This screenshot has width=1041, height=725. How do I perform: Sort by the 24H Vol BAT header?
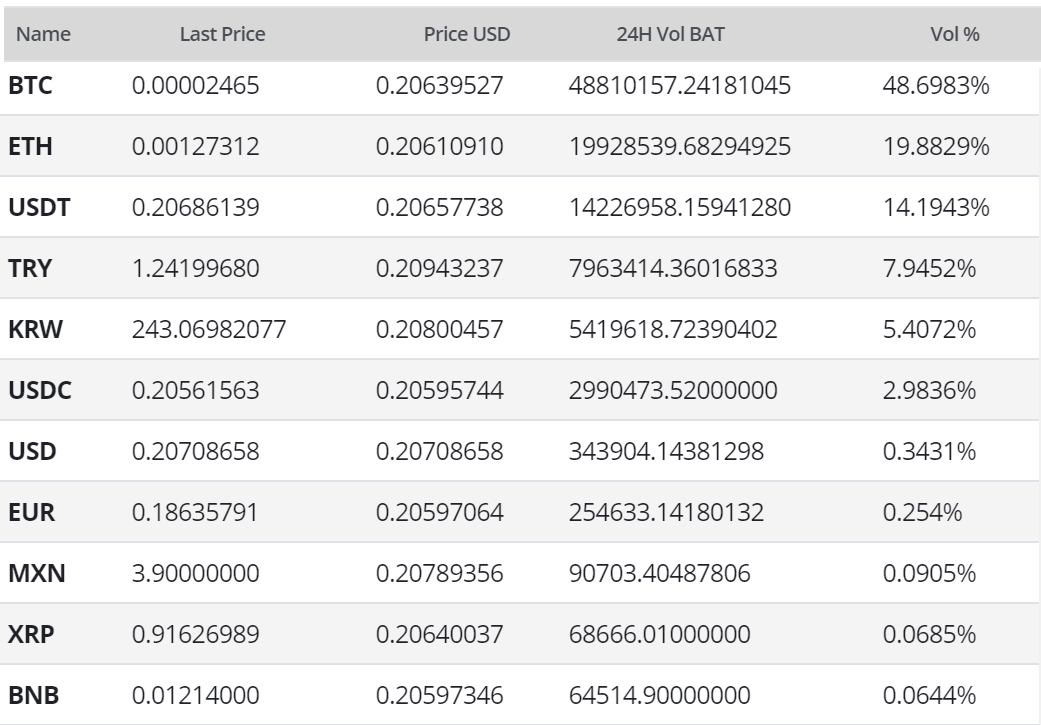click(x=671, y=34)
